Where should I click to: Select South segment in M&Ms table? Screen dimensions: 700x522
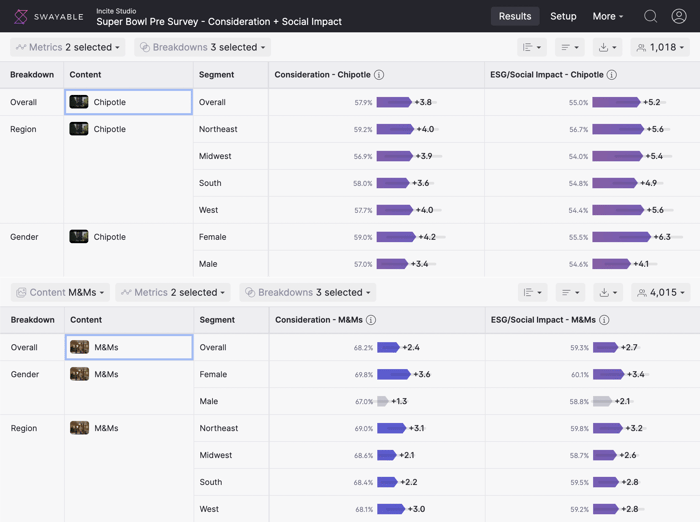click(211, 482)
